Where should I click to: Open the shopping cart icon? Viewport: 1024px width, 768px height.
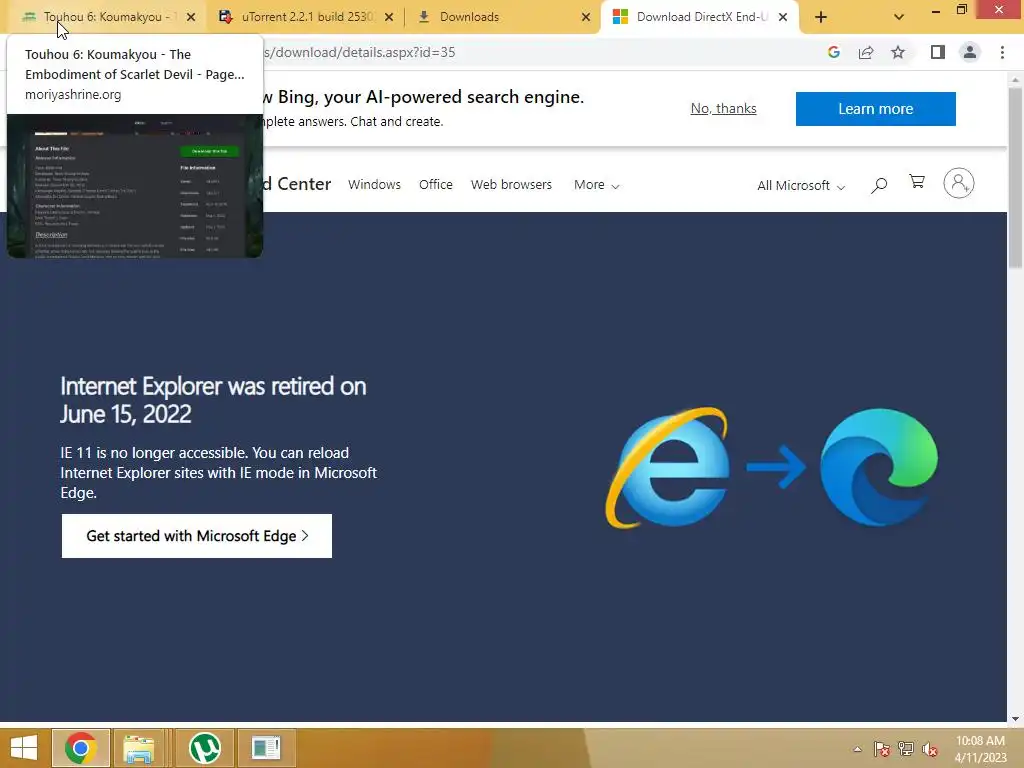[x=917, y=182]
